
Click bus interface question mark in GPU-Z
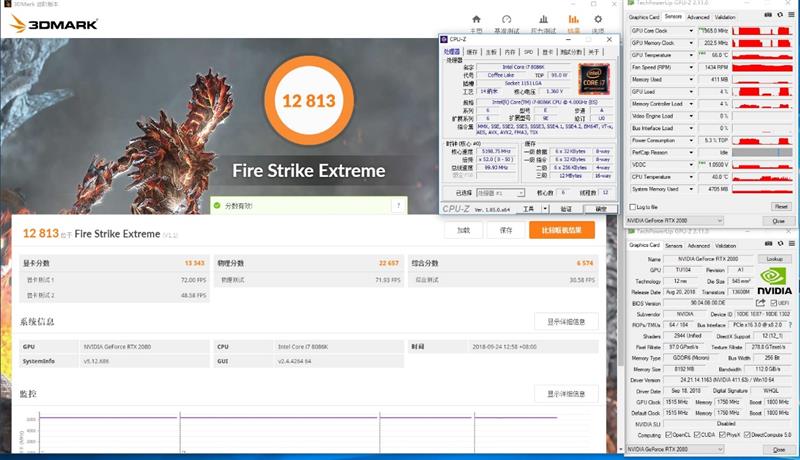click(x=790, y=325)
